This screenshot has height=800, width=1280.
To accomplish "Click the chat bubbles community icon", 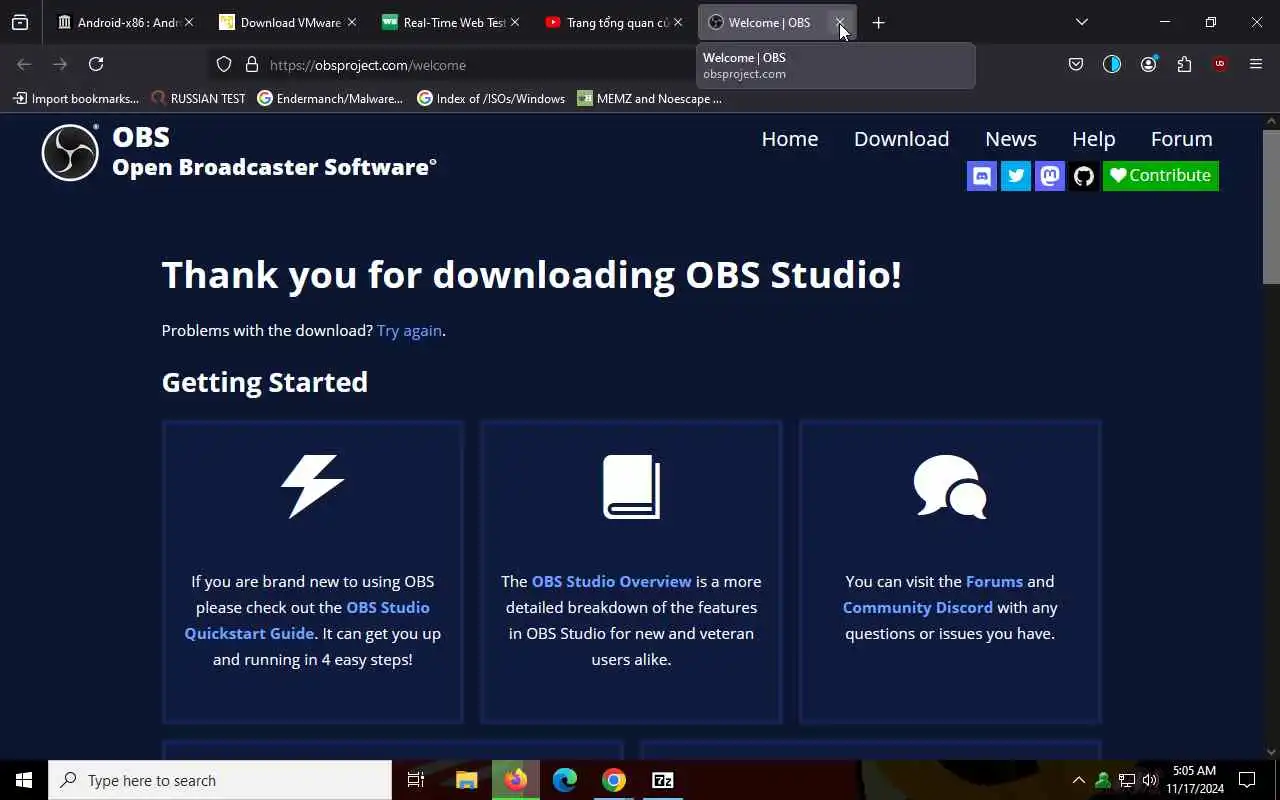I will pos(950,486).
